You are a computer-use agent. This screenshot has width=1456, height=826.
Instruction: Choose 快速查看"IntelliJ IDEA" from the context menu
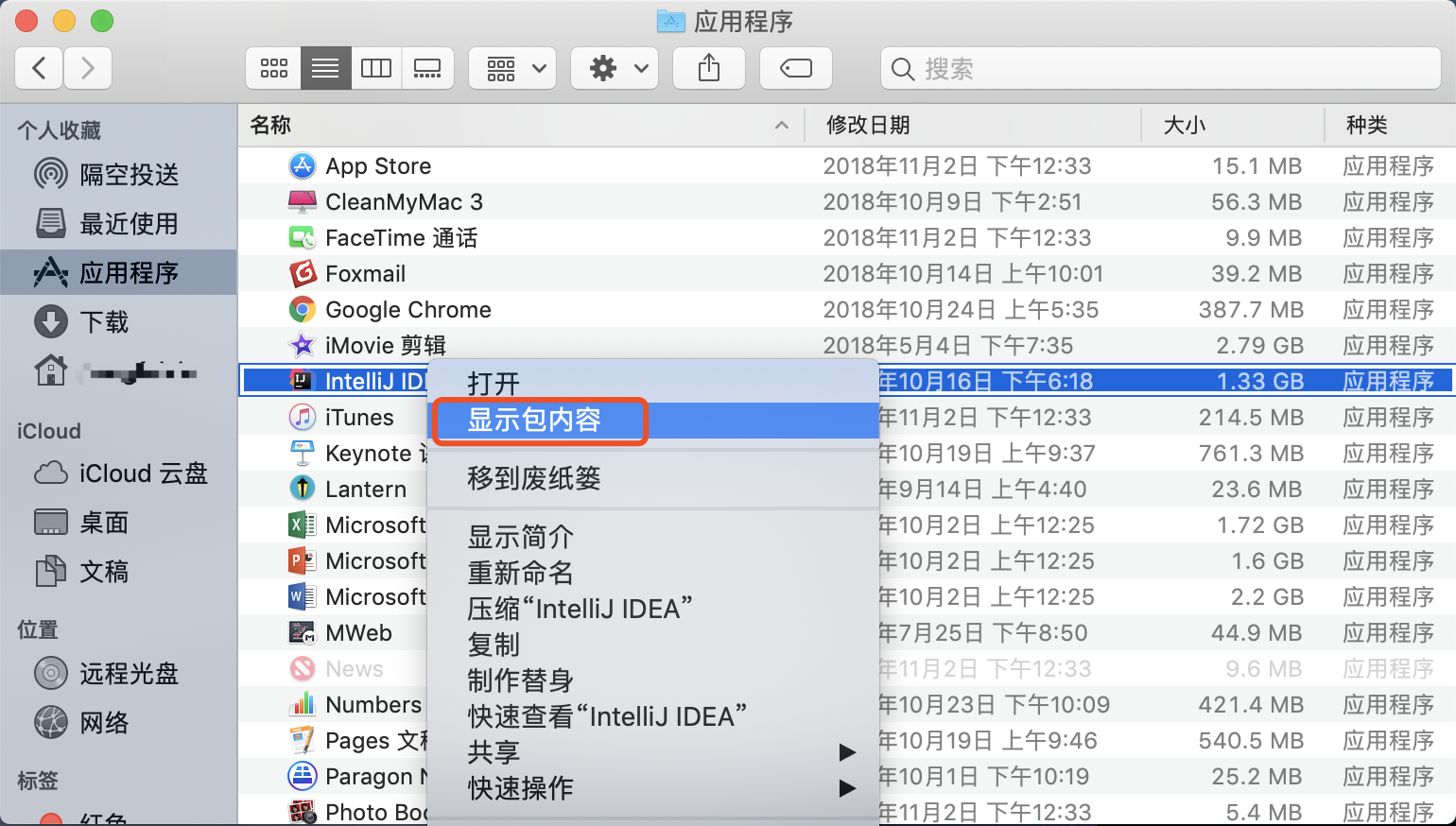[653, 716]
